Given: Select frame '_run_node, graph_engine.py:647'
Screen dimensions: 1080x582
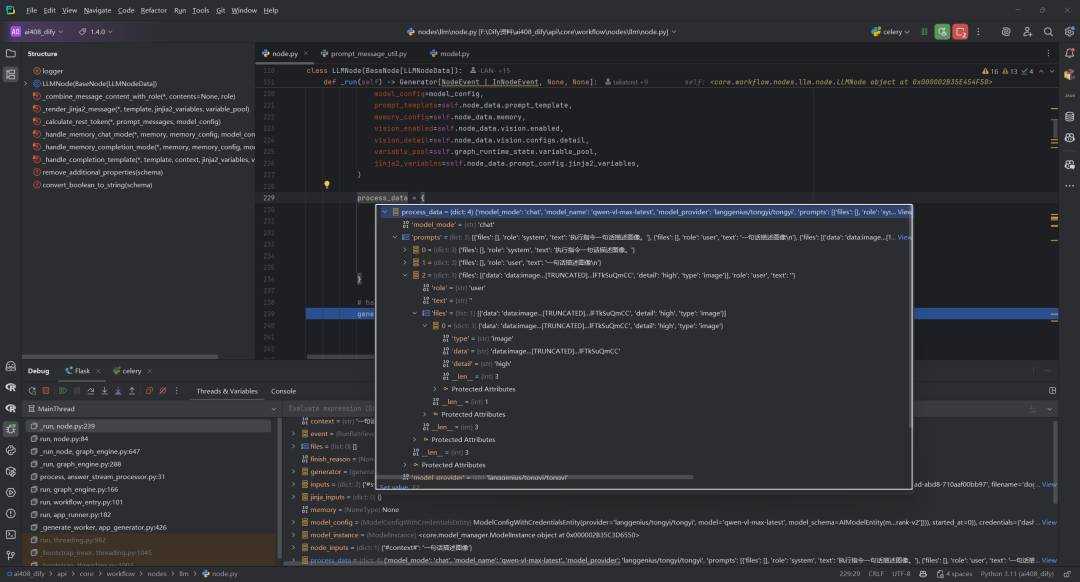Looking at the screenshot, I should coord(90,451).
